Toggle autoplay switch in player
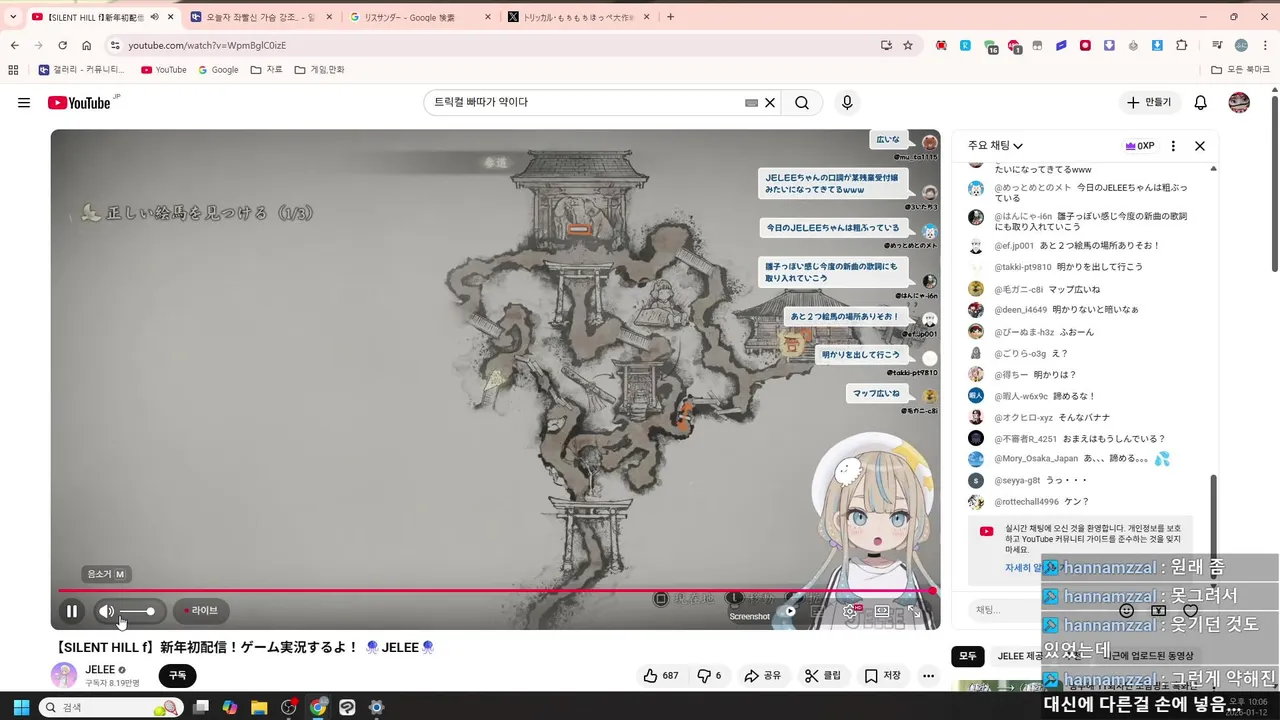1280x720 pixels. [788, 611]
